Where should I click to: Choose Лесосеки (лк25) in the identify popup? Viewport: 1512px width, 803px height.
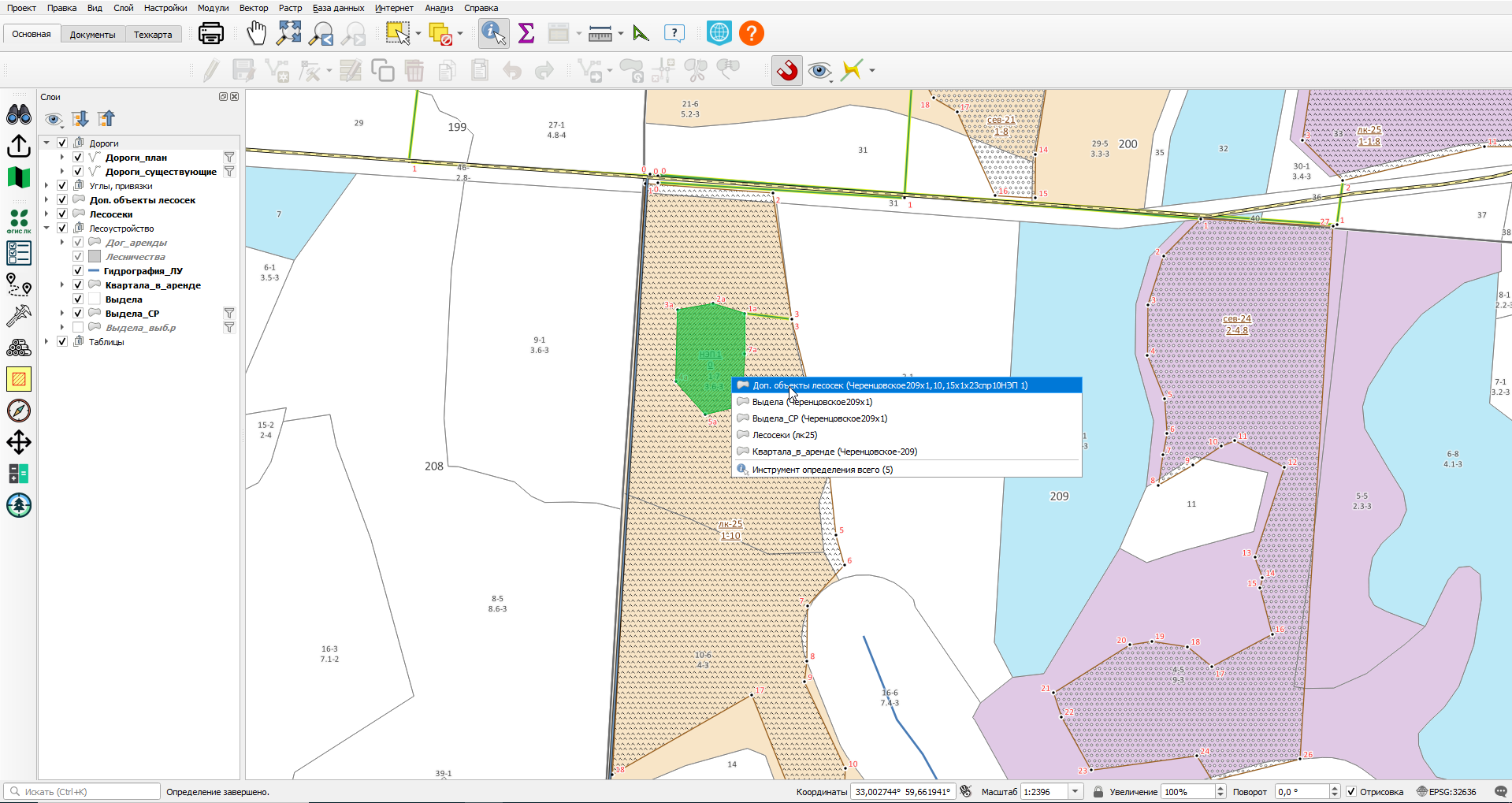906,435
